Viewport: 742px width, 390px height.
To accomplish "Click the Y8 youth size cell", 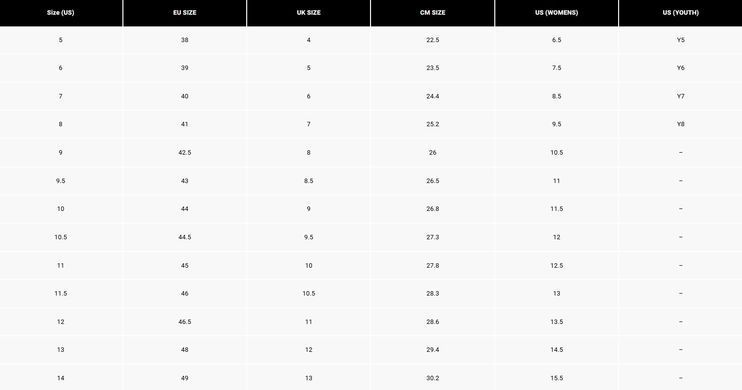I will point(680,124).
